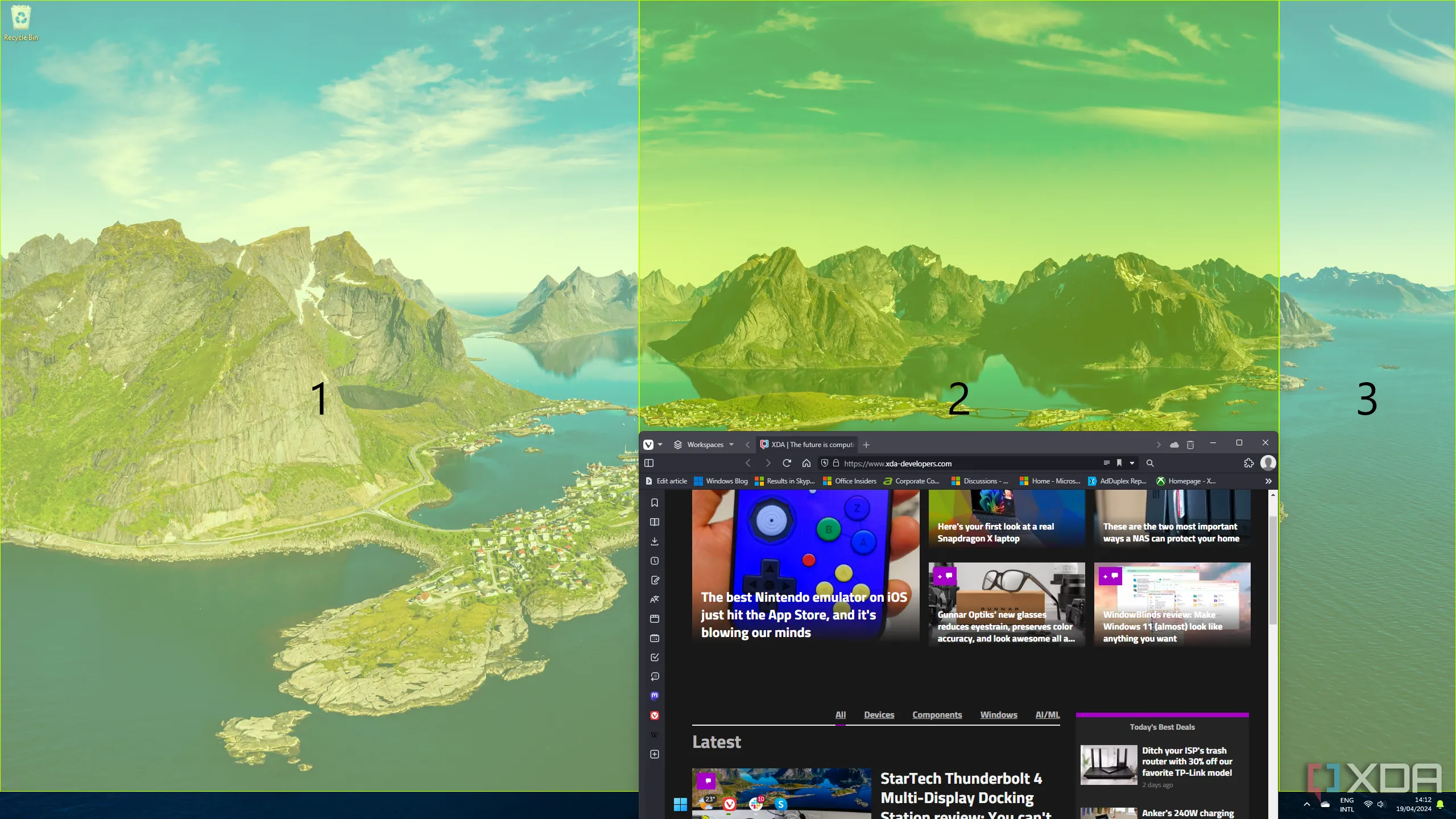Toggle the side panel visibility
Screen dimensions: 1456x819
coord(649,464)
